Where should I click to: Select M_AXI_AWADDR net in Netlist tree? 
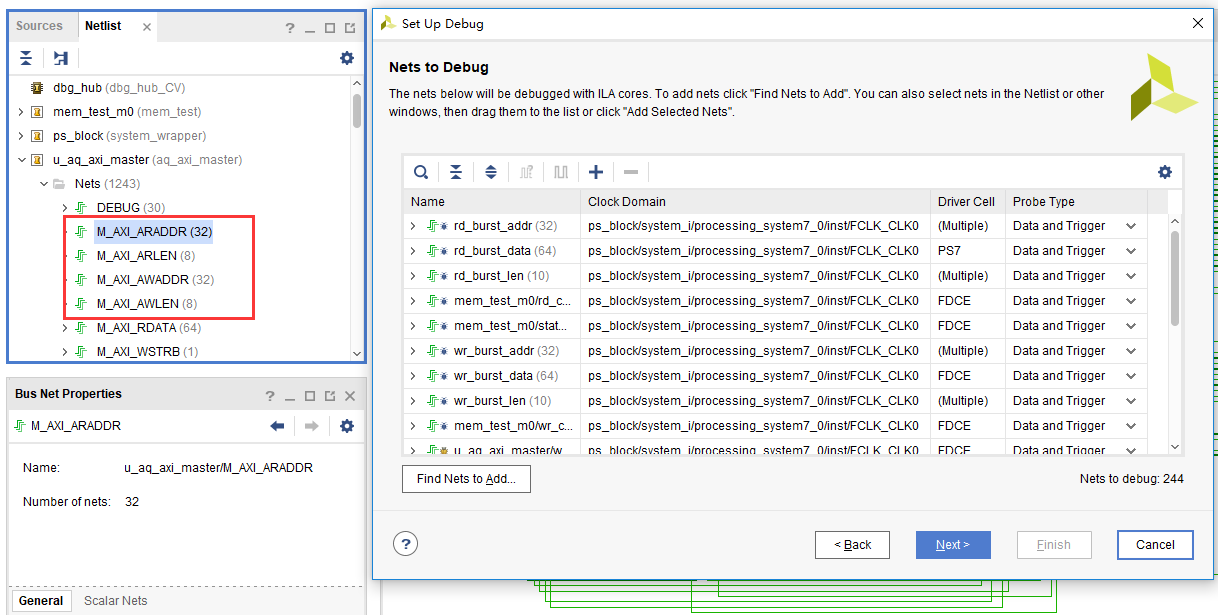coord(154,280)
